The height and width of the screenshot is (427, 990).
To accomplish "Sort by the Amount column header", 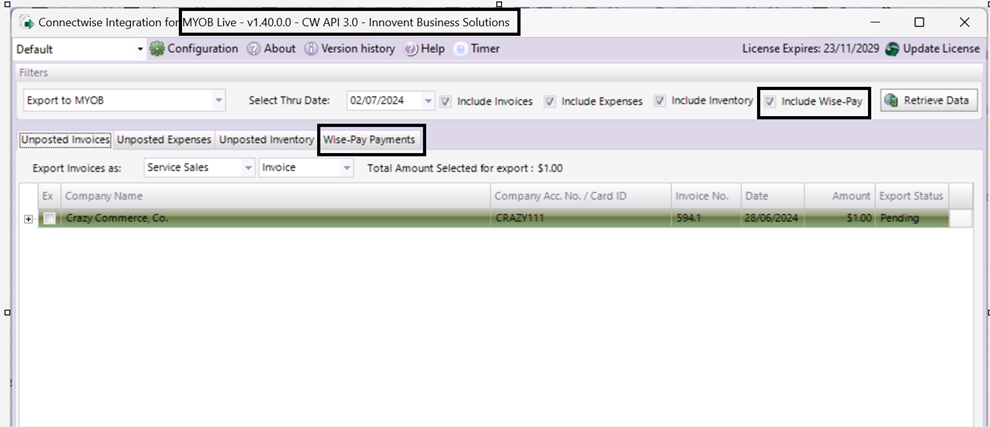I will (840, 196).
